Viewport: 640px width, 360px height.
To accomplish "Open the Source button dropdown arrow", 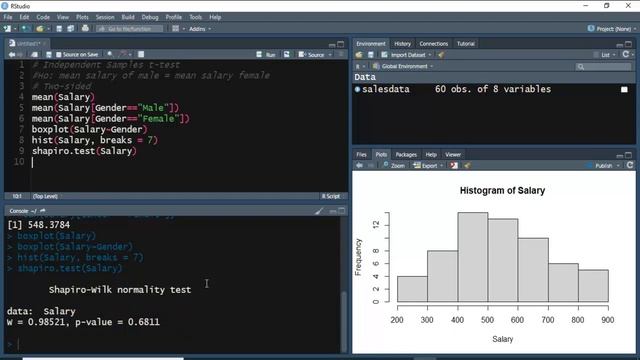I will tap(330, 55).
